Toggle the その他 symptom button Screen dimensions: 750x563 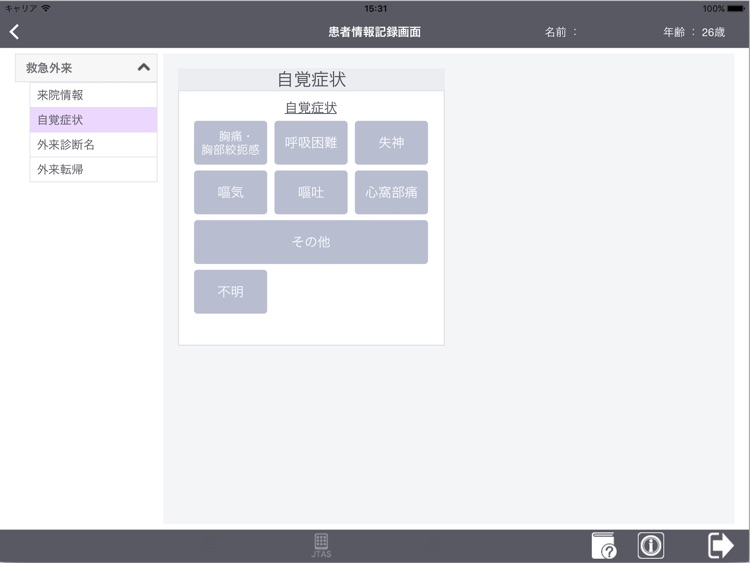pyautogui.click(x=311, y=242)
